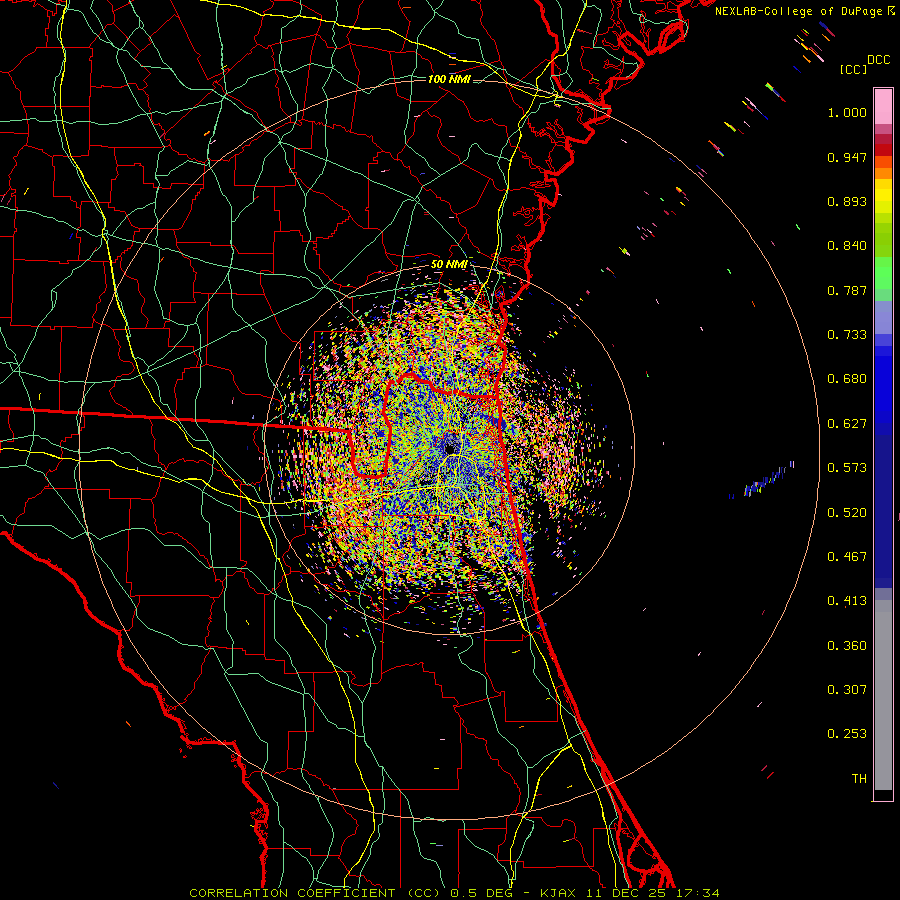This screenshot has width=900, height=900.
Task: Click the 0.947 legend value
Action: (x=847, y=157)
